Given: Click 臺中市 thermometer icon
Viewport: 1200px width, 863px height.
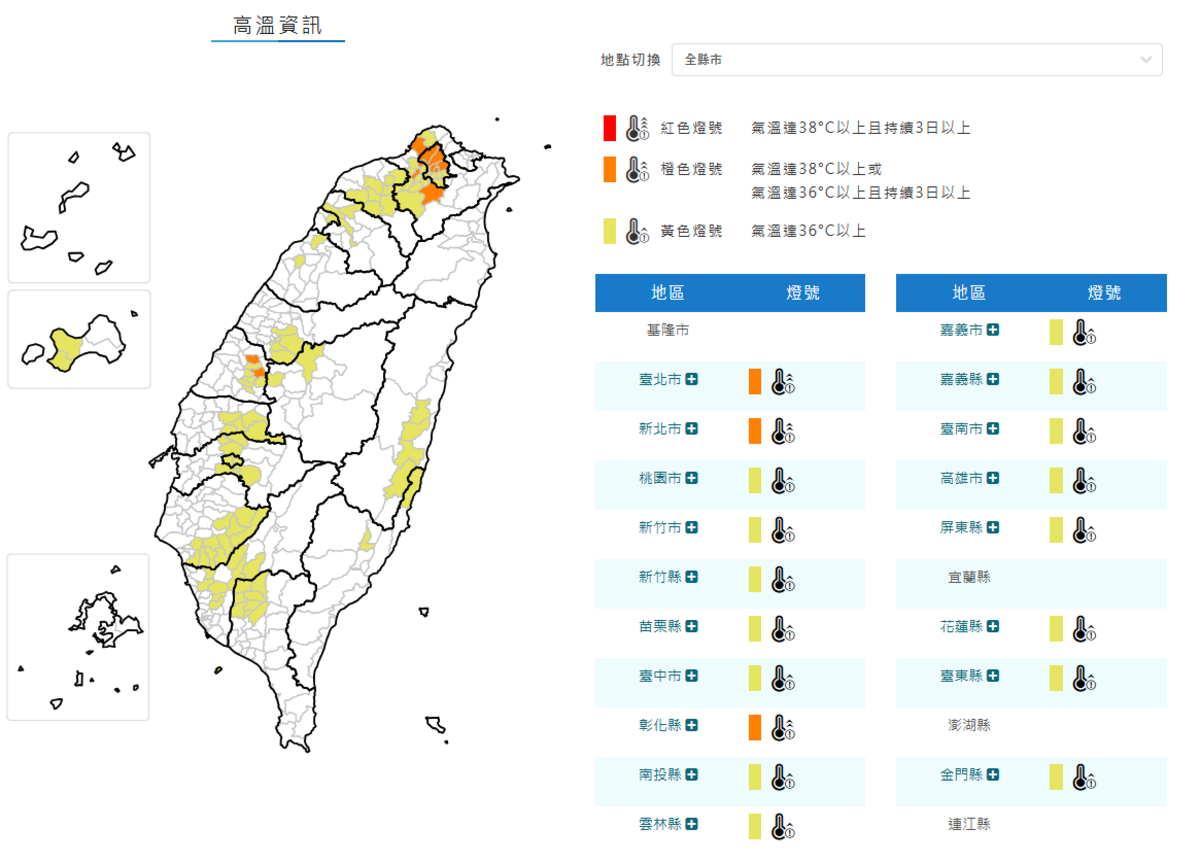Looking at the screenshot, I should (783, 679).
